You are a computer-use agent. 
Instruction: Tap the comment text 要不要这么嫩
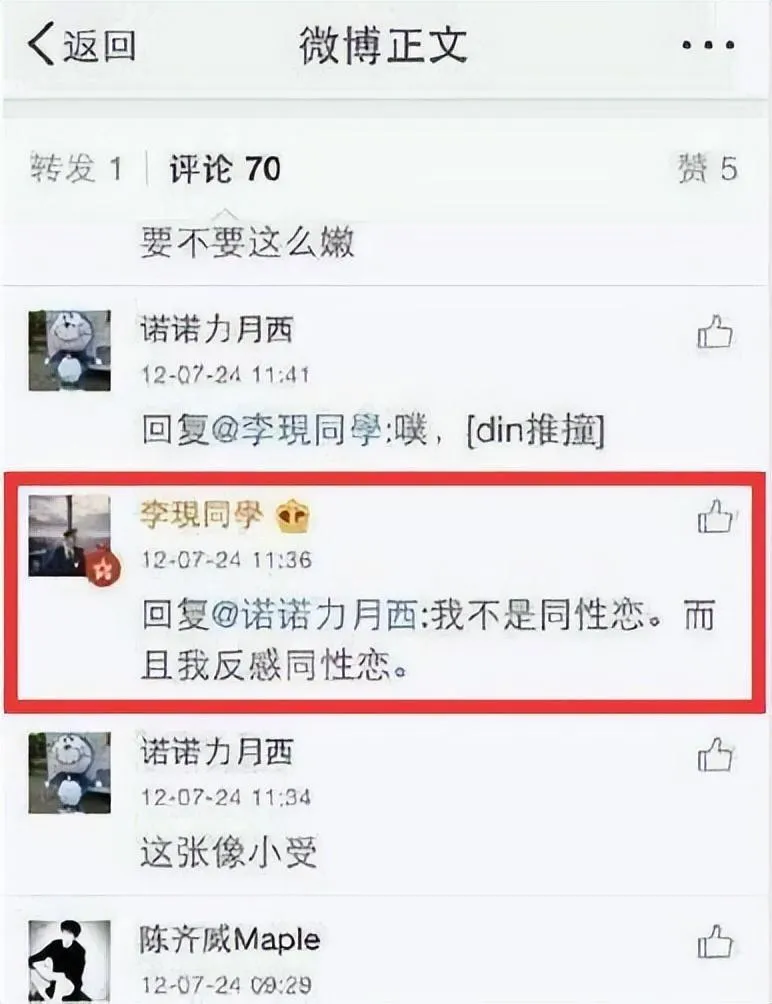click(x=247, y=243)
